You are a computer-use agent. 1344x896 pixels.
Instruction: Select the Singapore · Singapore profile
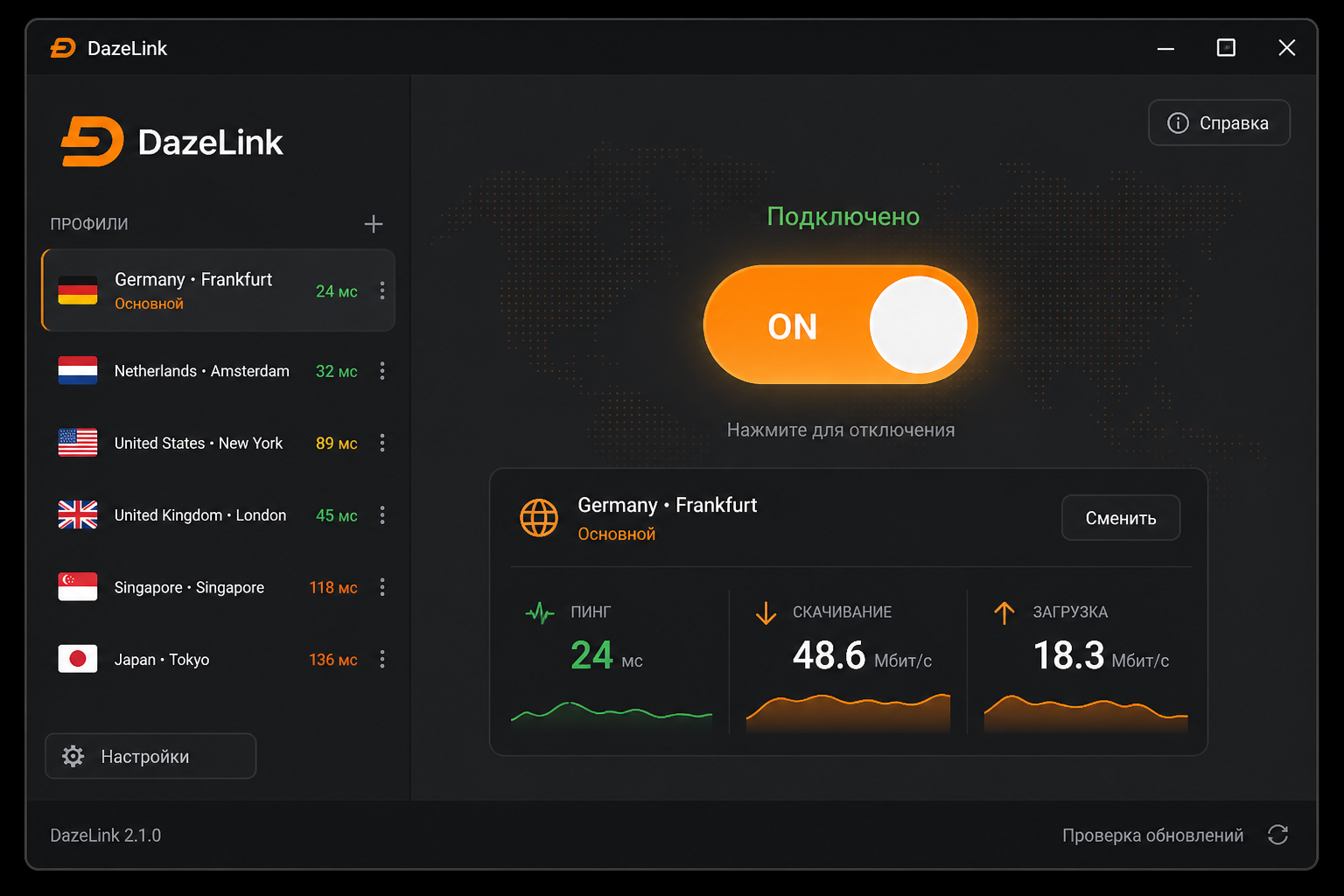point(219,587)
